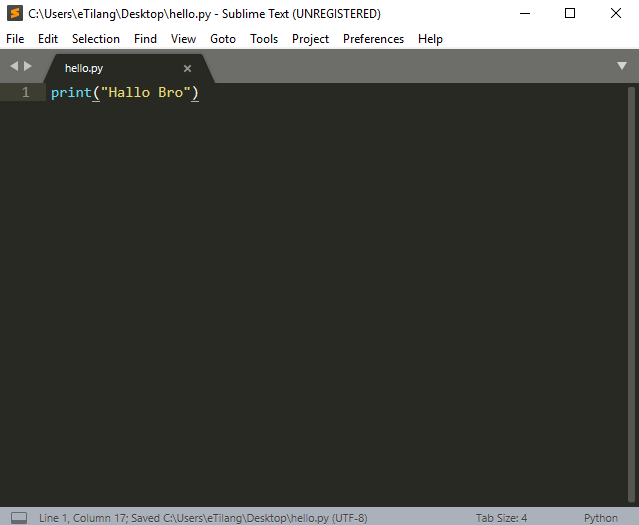Image resolution: width=639 pixels, height=525 pixels.
Task: Open the Project menu
Action: click(310, 39)
